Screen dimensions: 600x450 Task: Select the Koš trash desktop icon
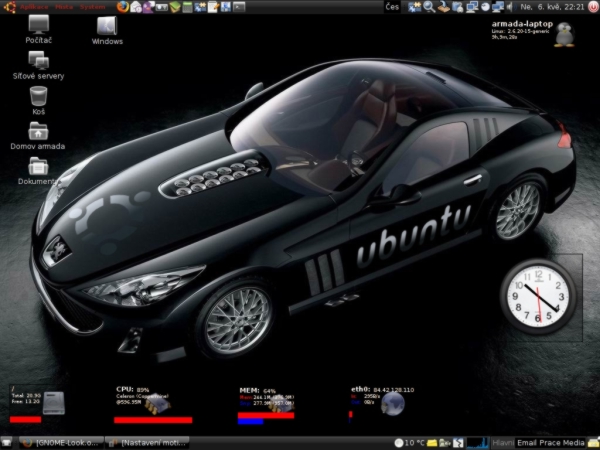tap(38, 101)
